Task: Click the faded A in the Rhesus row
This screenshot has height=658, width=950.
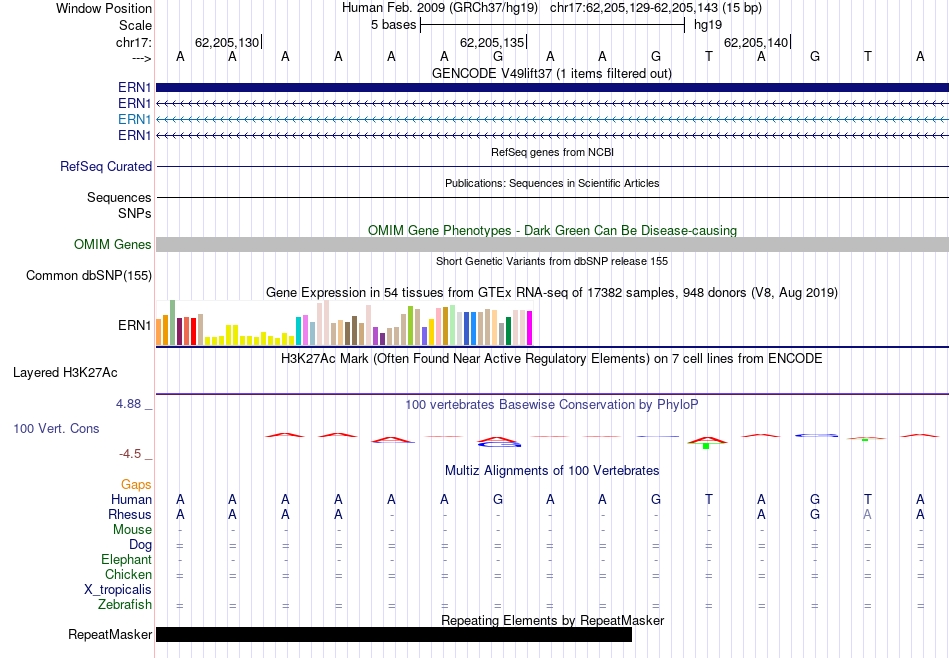Action: (868, 514)
